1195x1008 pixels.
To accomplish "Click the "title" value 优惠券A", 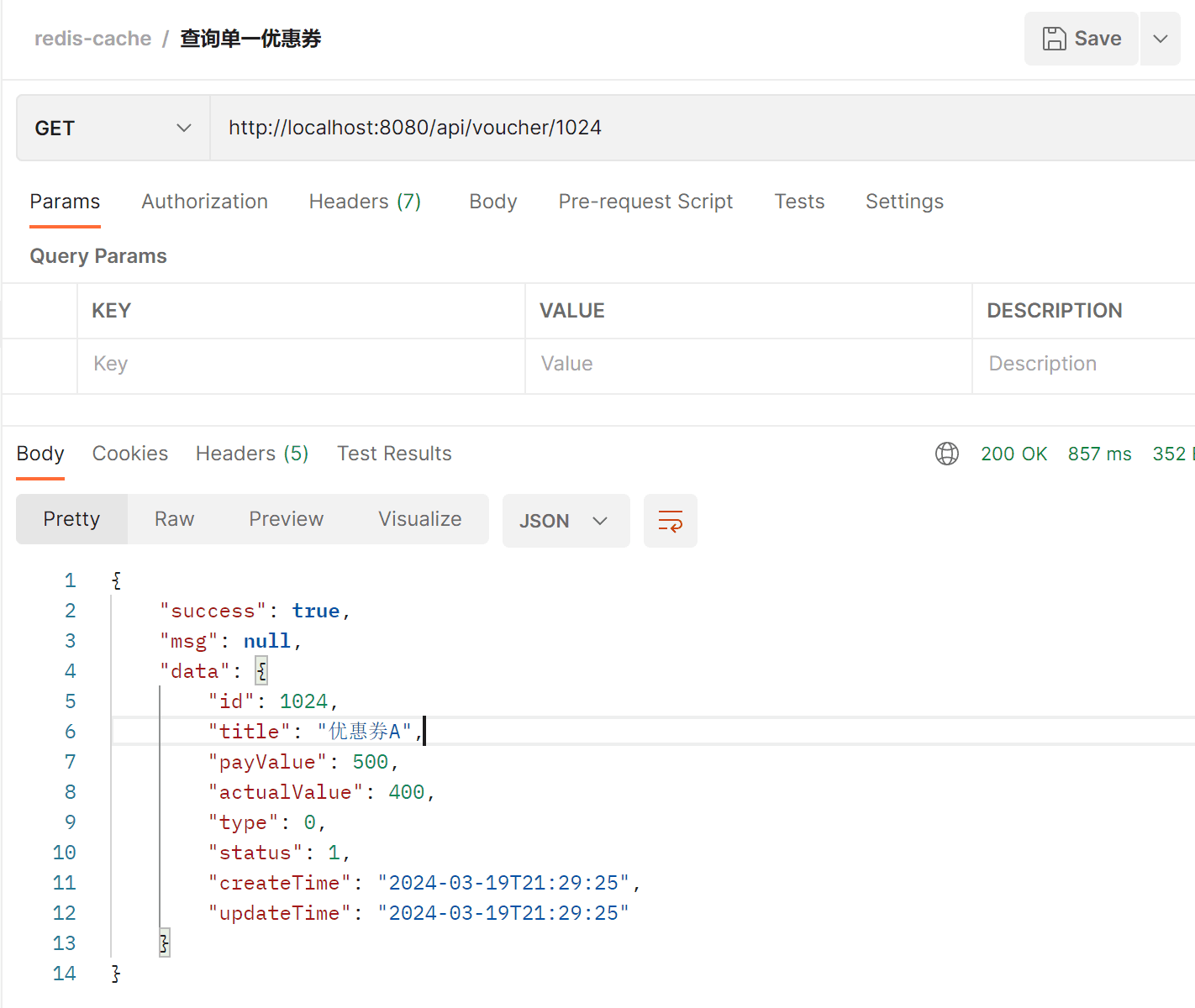I will click(x=365, y=732).
